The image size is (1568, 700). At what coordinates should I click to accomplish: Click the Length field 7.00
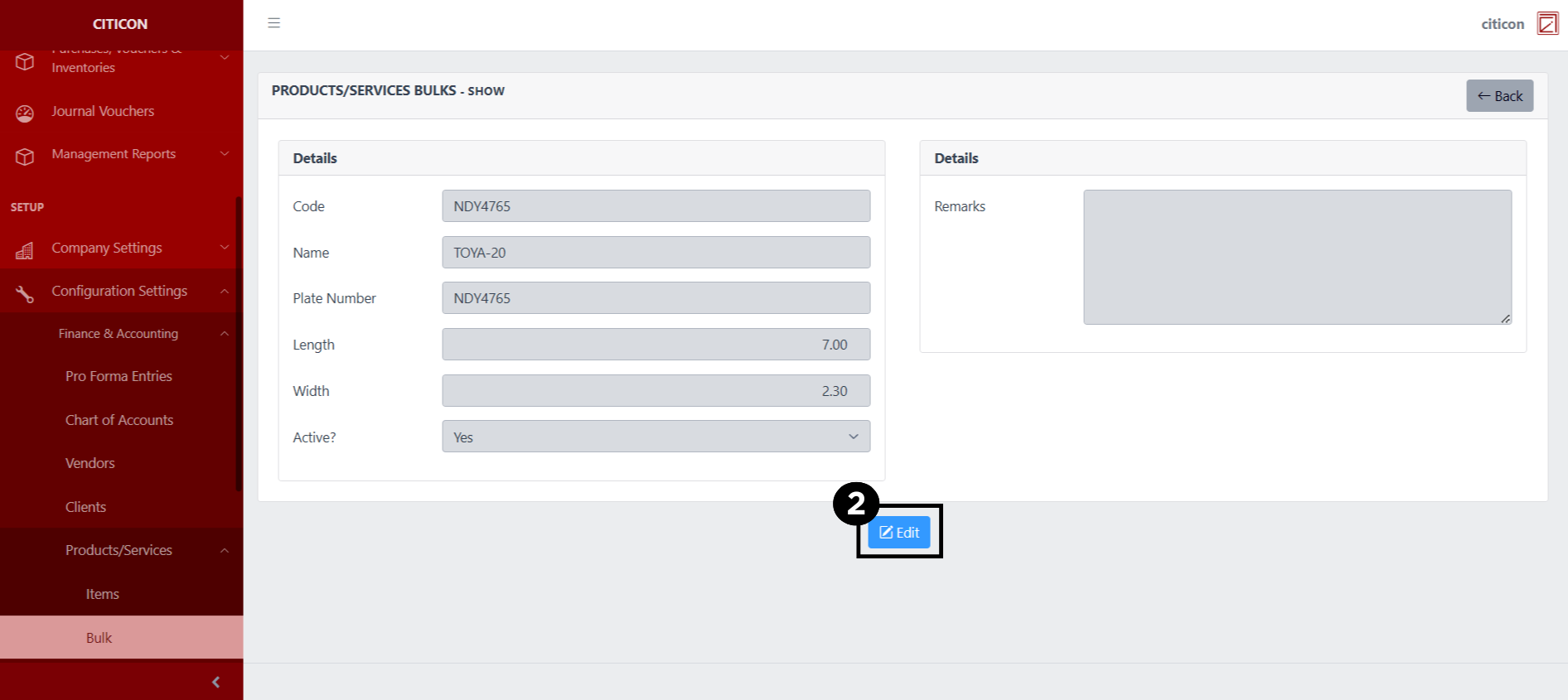(656, 344)
